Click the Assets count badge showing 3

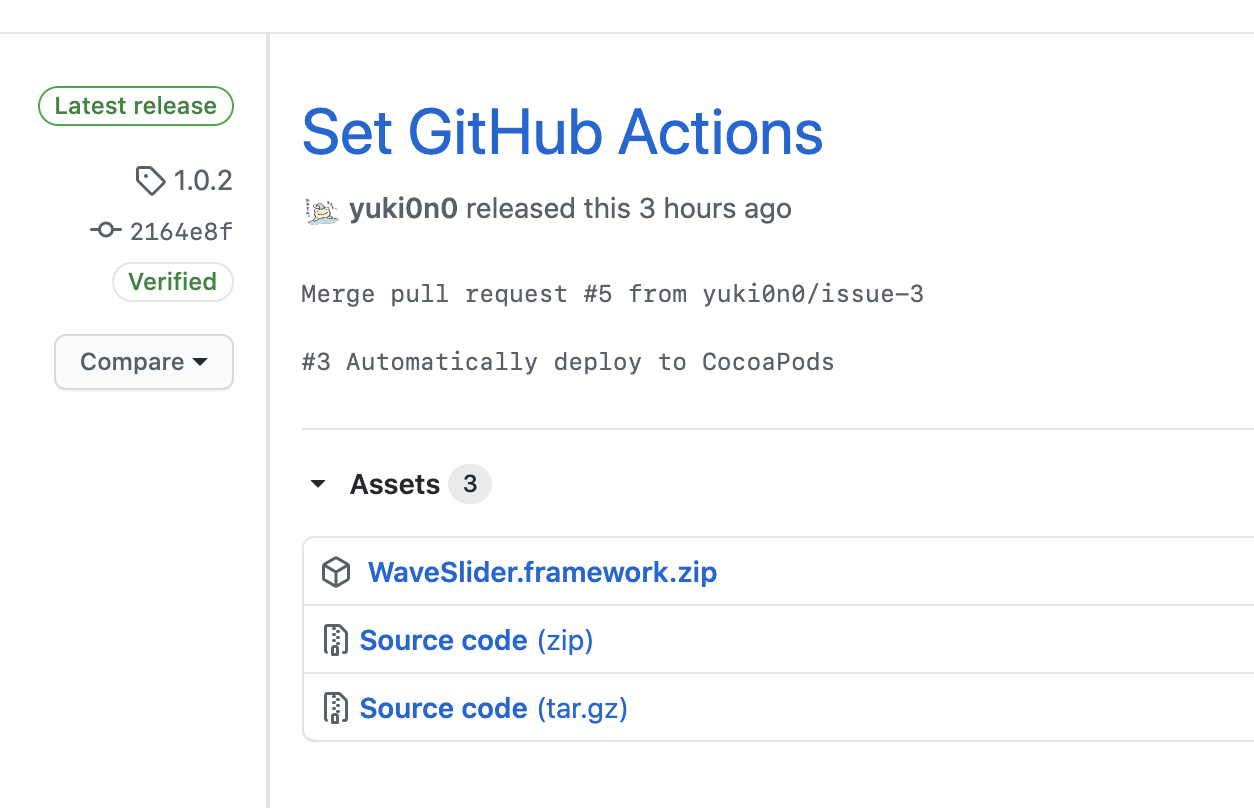[470, 485]
